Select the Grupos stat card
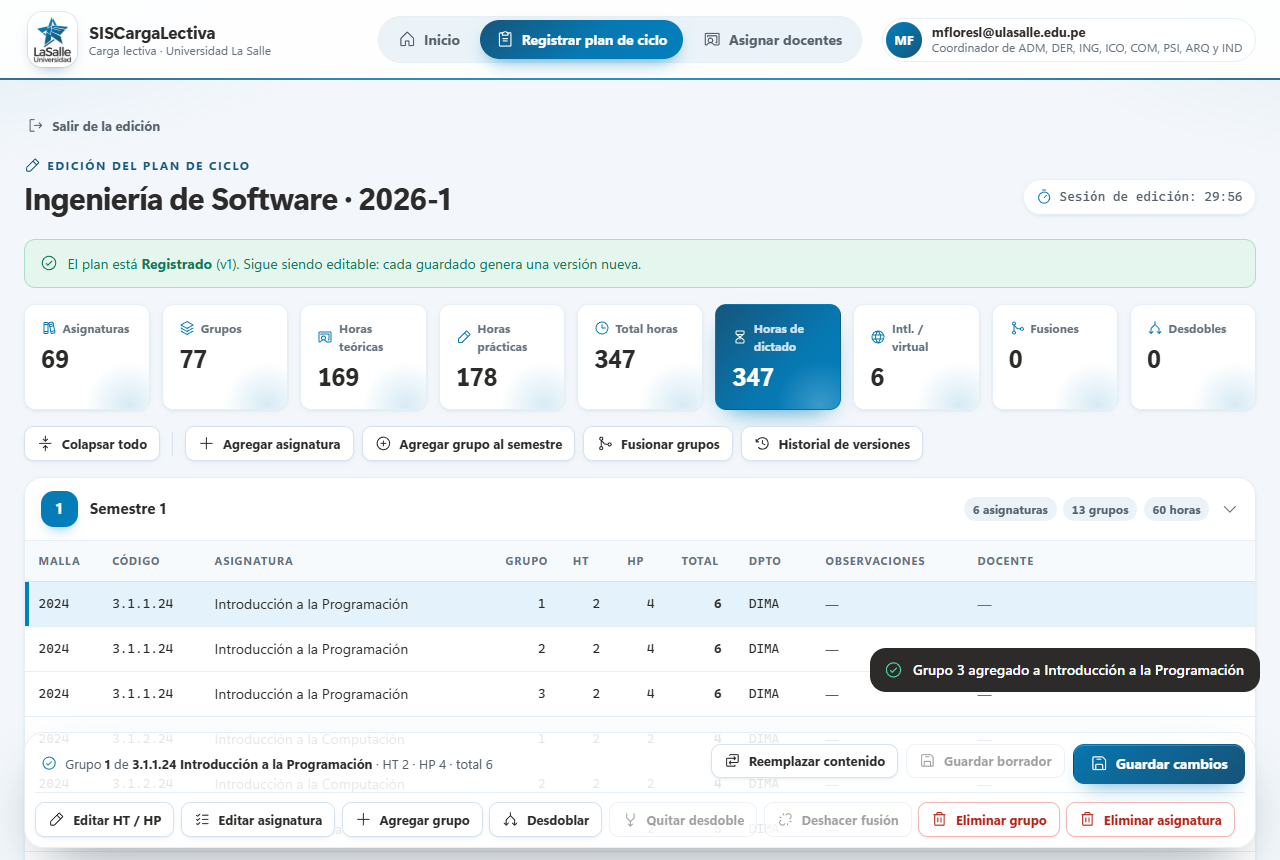This screenshot has height=860, width=1280. click(x=225, y=357)
